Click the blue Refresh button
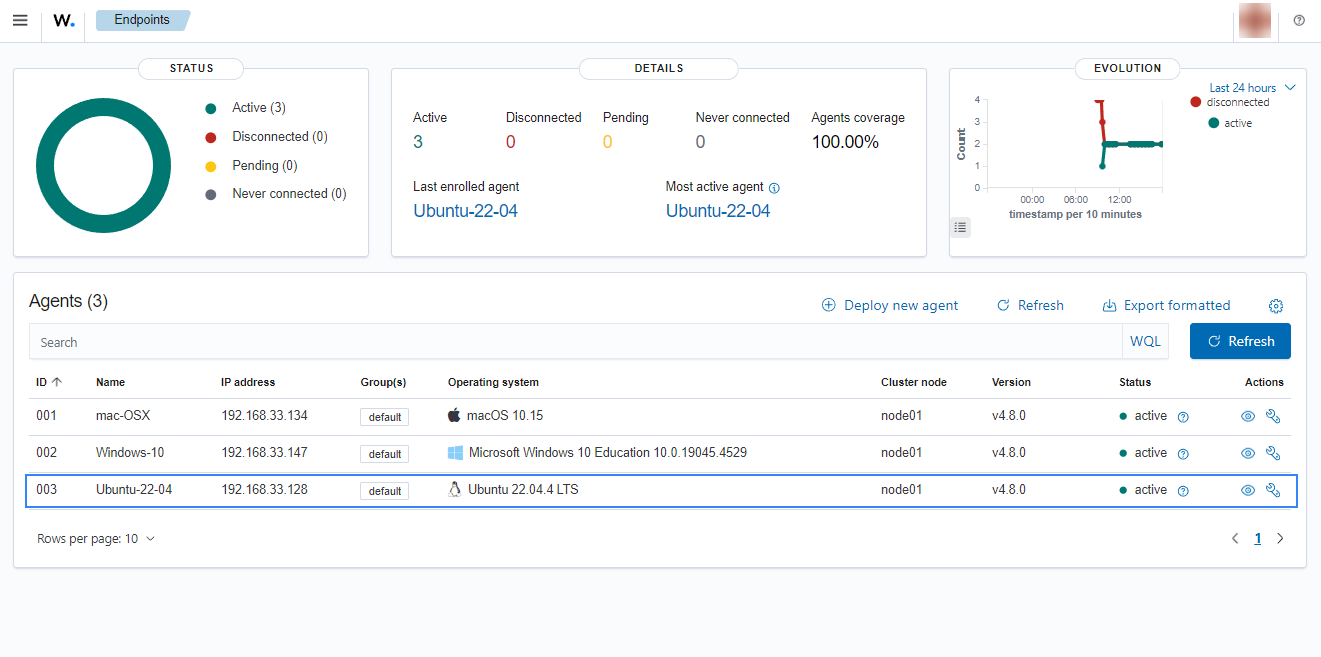The height and width of the screenshot is (657, 1321). click(x=1240, y=341)
